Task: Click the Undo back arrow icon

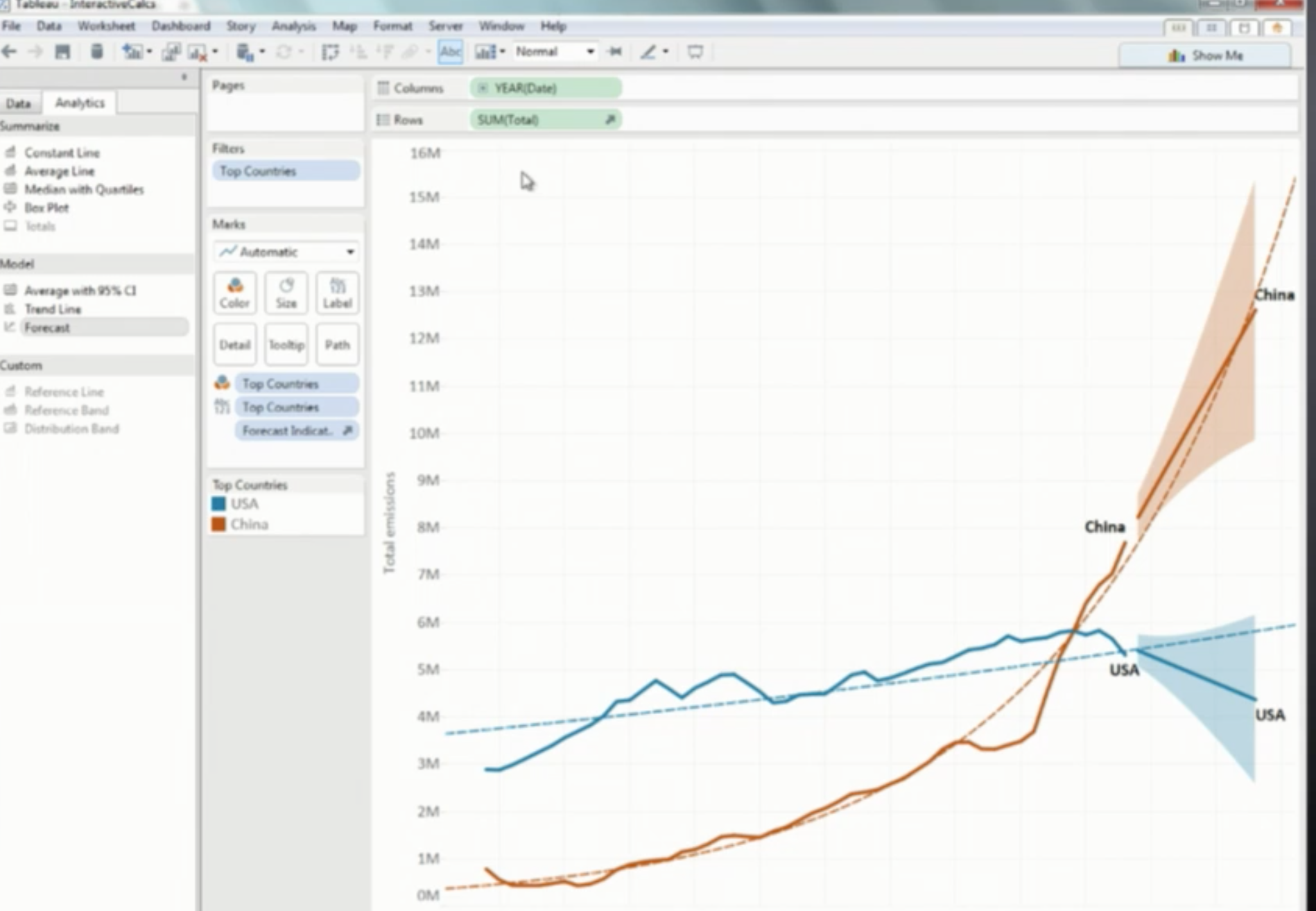Action: point(10,52)
